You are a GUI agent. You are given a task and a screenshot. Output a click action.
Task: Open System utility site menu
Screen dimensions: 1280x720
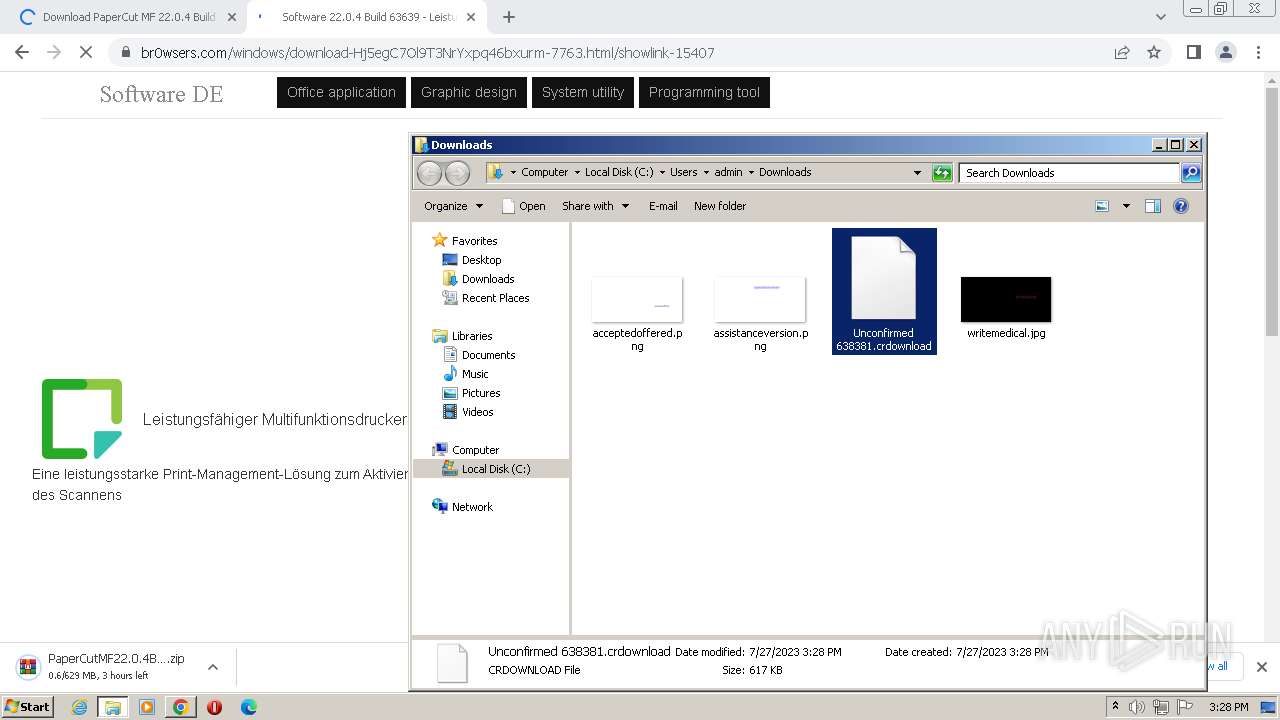pos(583,92)
